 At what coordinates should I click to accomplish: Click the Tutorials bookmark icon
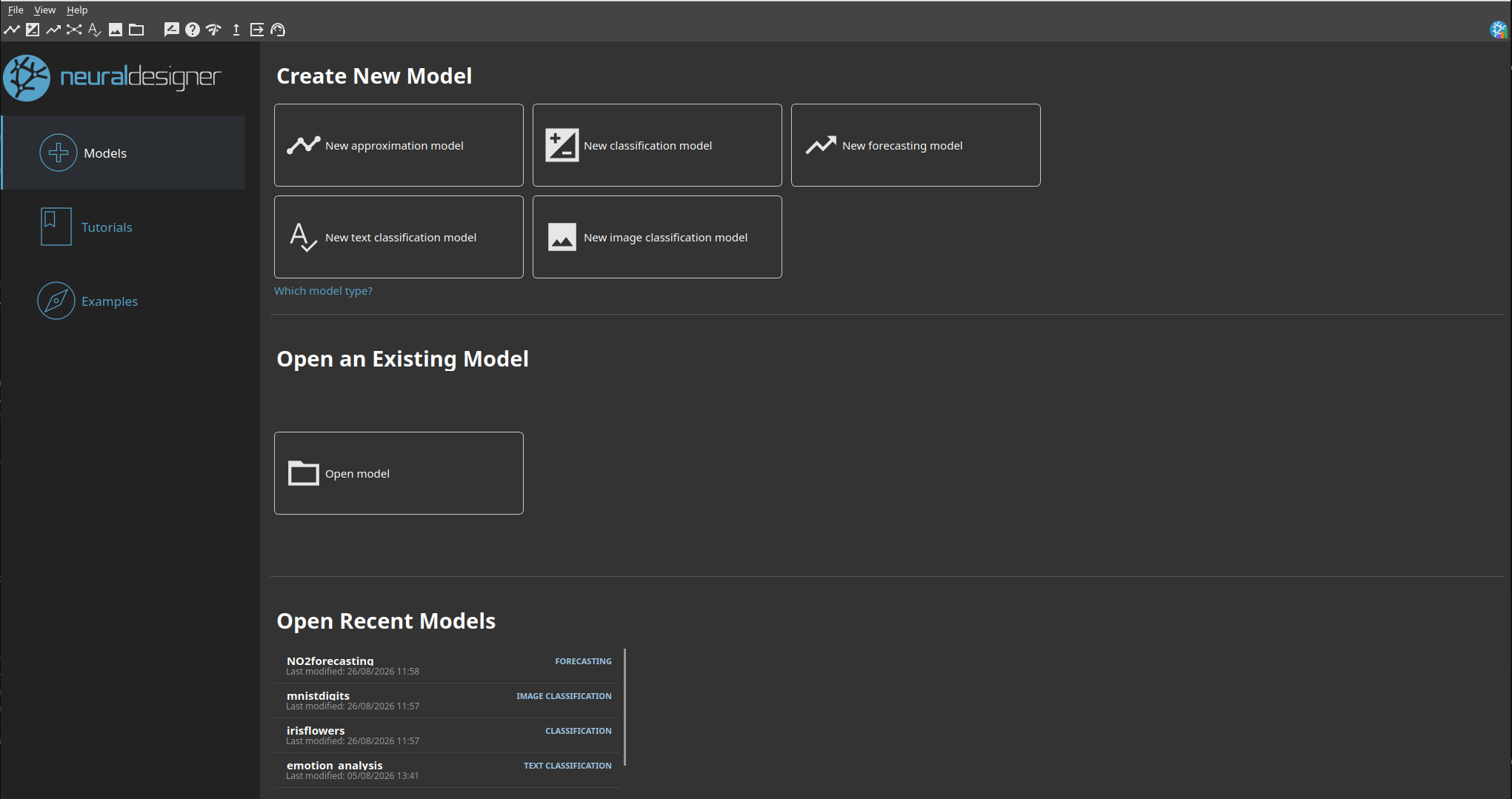tap(56, 227)
